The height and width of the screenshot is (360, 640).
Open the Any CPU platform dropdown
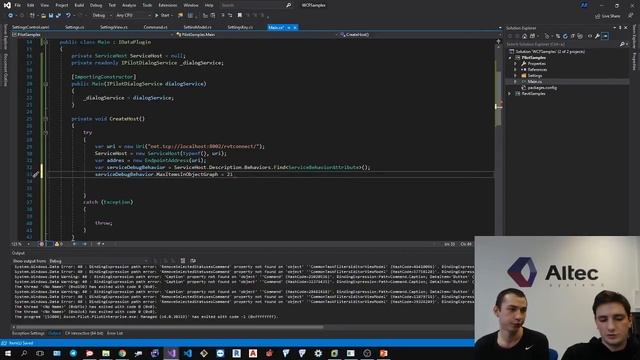point(133,16)
